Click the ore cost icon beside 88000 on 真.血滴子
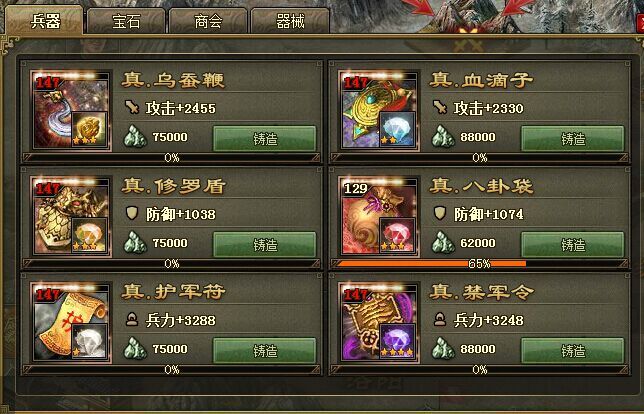This screenshot has height=414, width=644. click(x=443, y=137)
